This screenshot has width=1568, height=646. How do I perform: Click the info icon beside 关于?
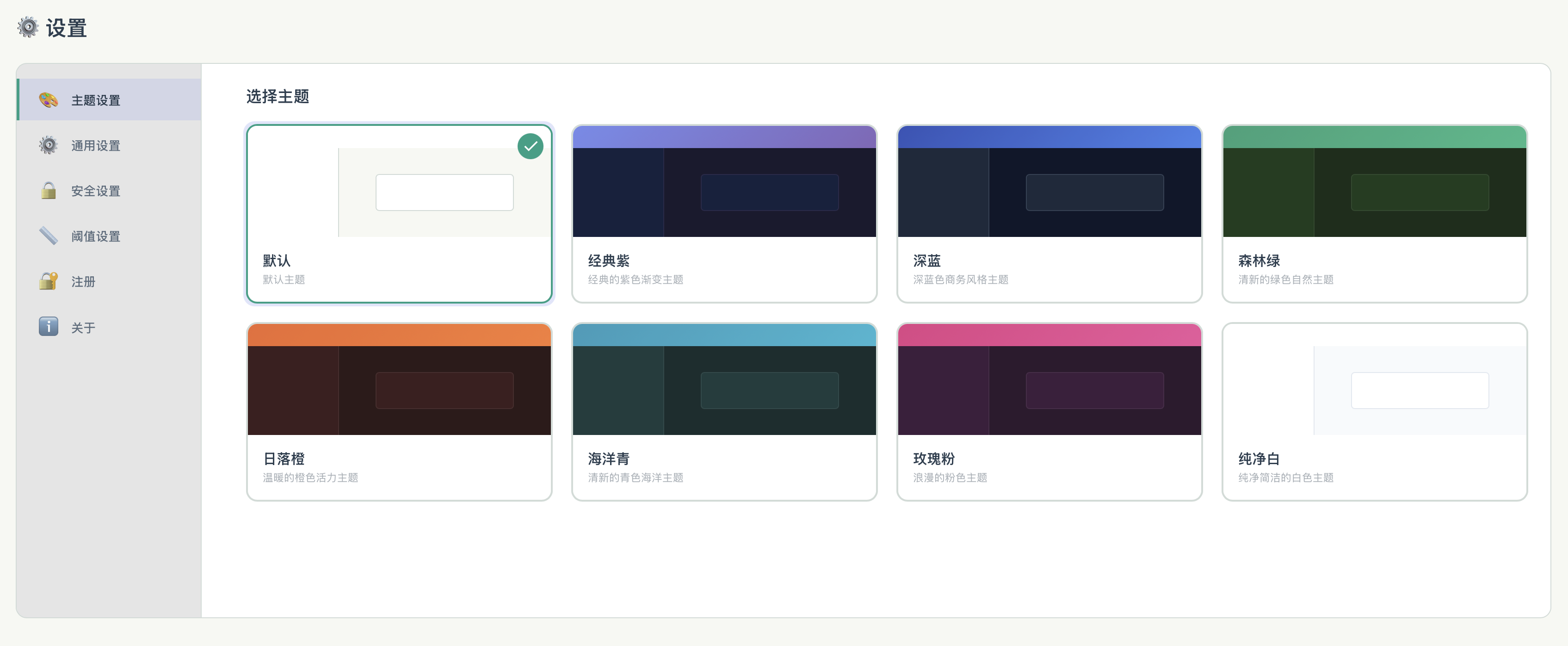coord(48,327)
